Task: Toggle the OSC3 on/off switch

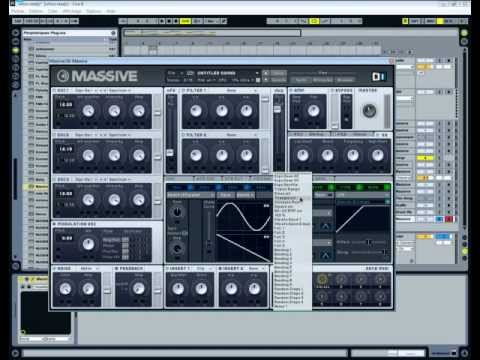Action: (x=55, y=180)
